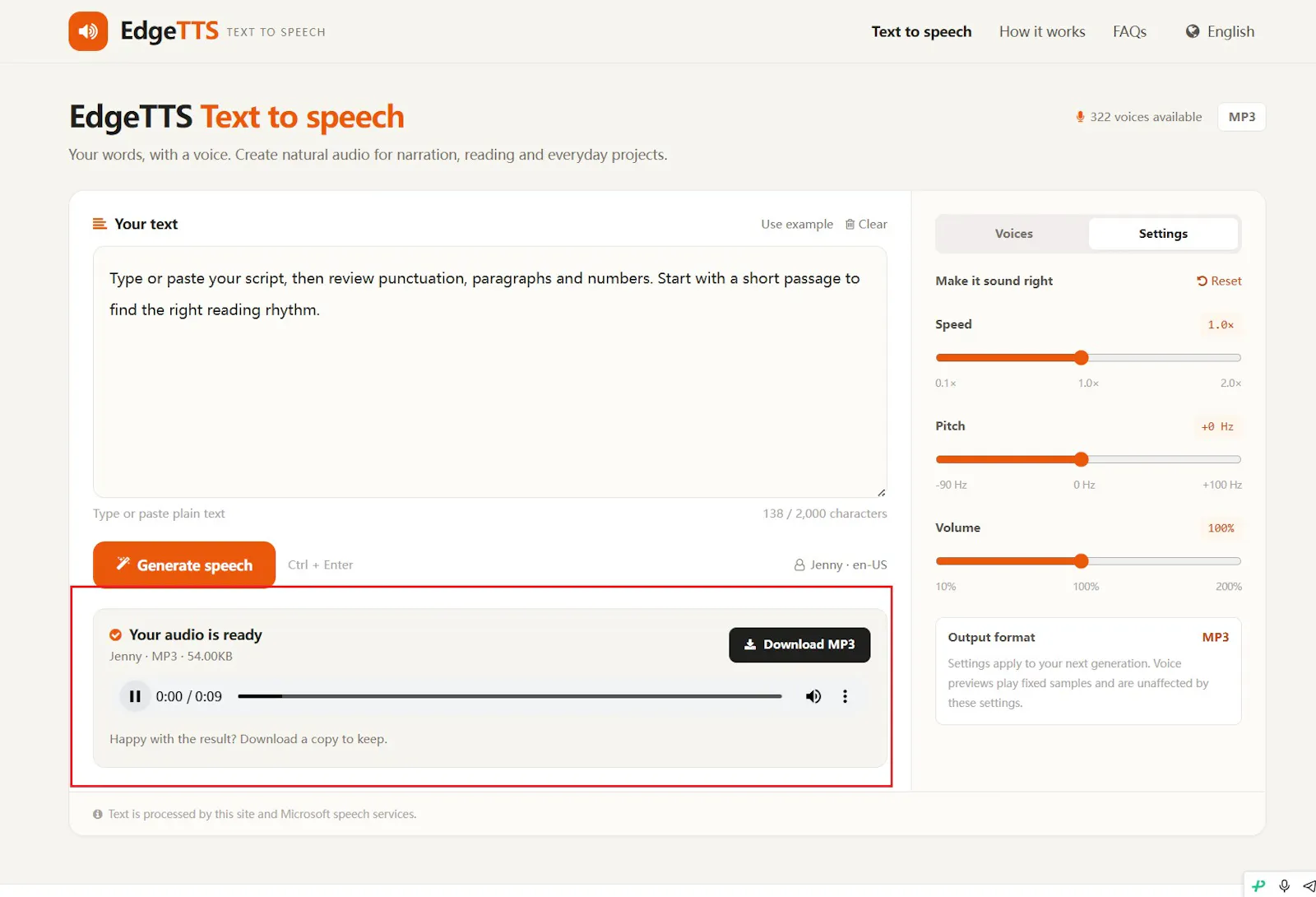Click the 322 voices available microphone label

pos(1139,117)
